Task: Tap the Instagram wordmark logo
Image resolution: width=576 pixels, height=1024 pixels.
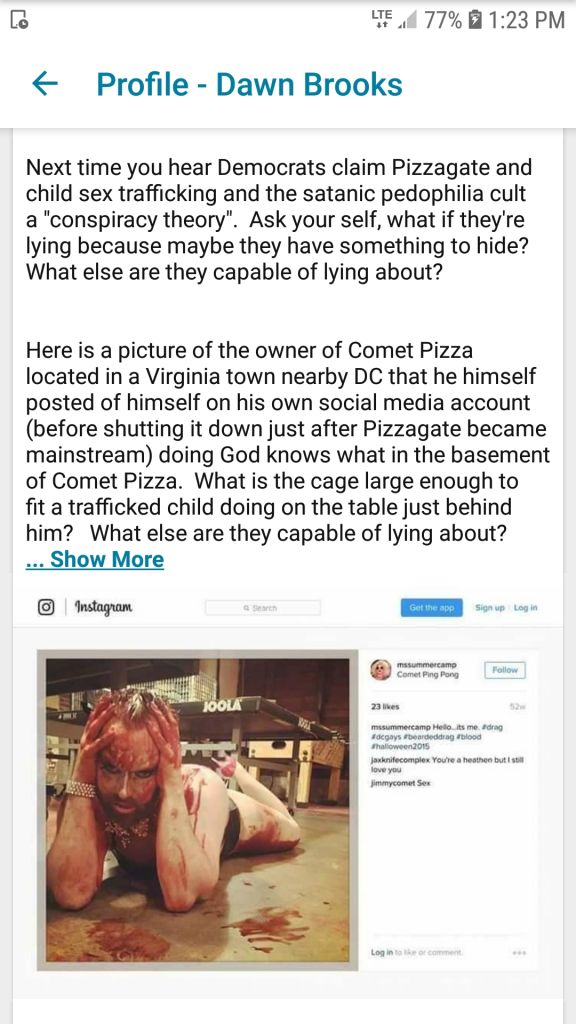Action: click(104, 607)
